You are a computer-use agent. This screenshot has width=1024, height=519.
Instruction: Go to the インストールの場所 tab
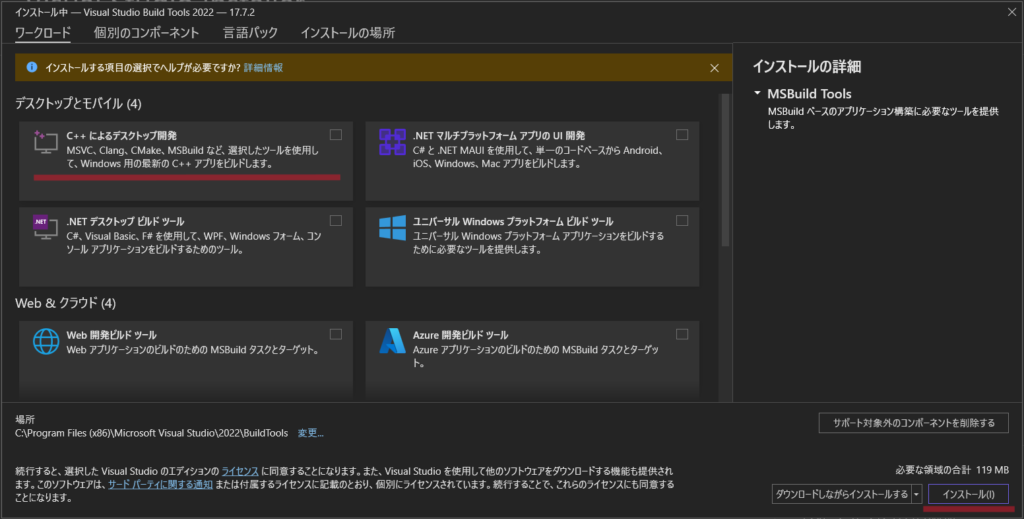click(347, 33)
